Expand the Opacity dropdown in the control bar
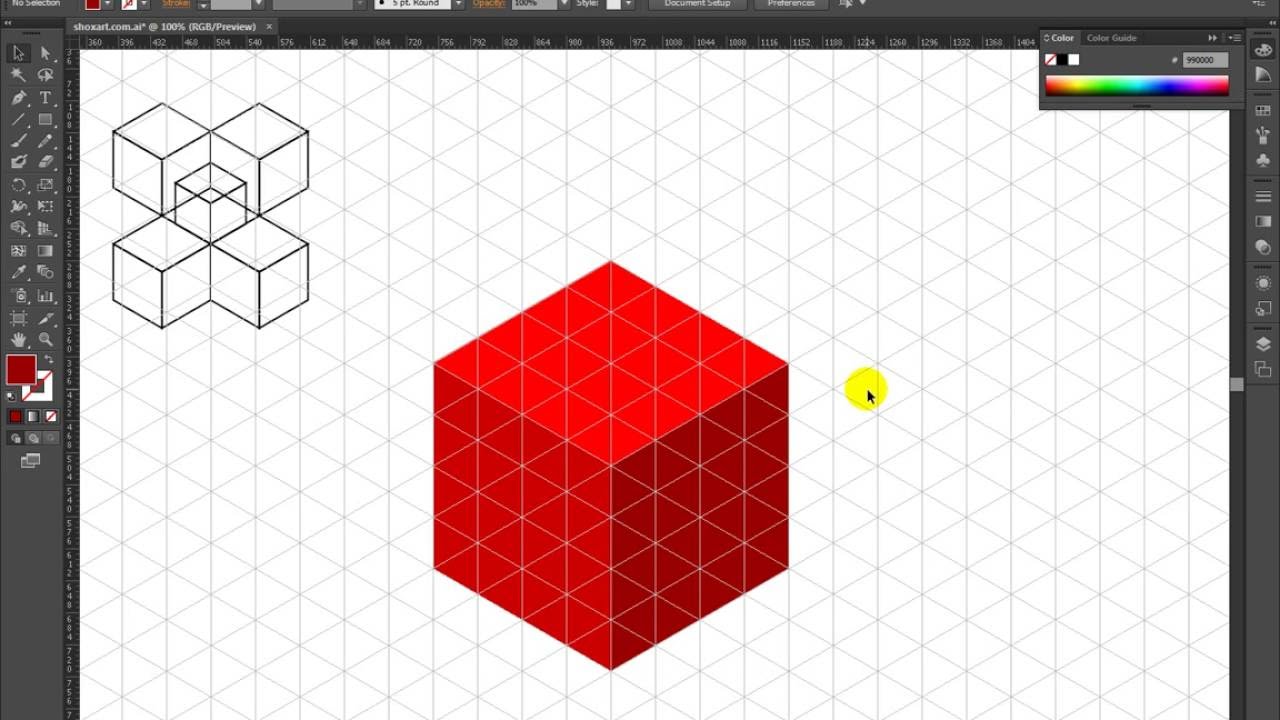This screenshot has height=720, width=1280. (x=563, y=4)
